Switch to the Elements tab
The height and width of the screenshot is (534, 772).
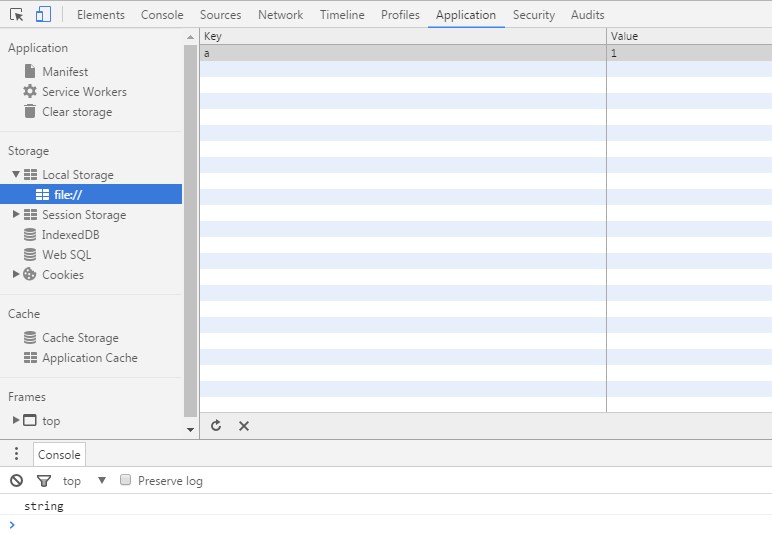100,15
